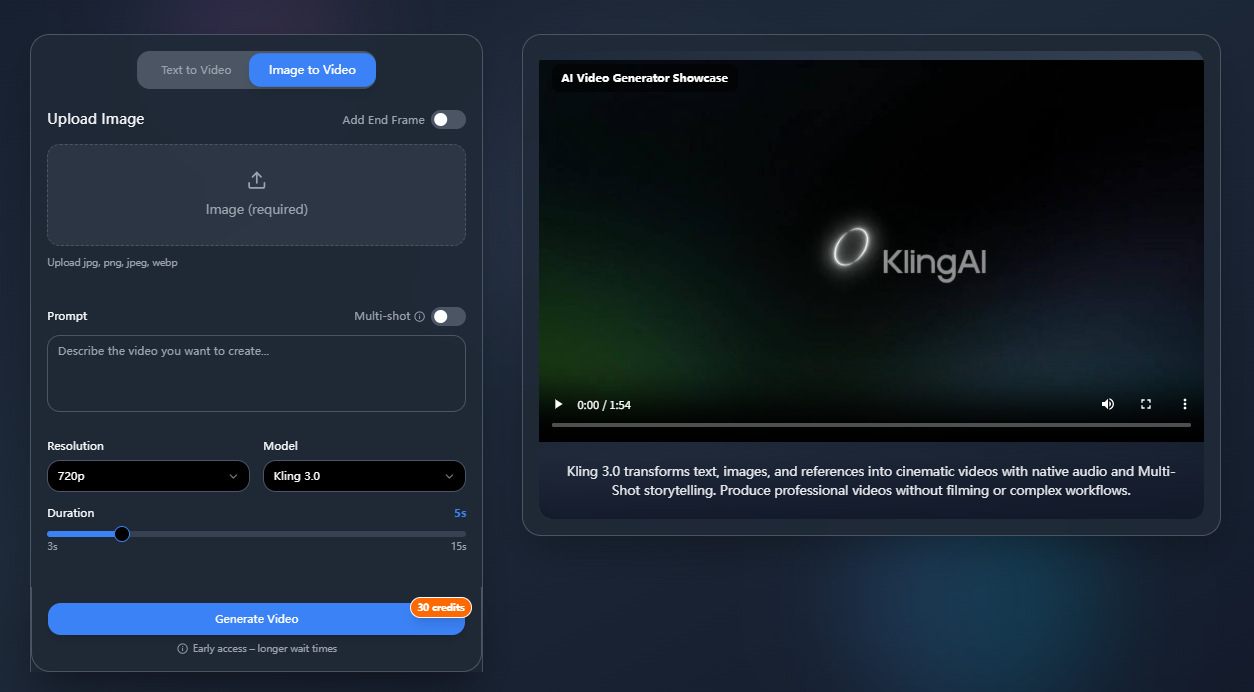The image size is (1254, 692).
Task: Select Image to Video tab
Action: click(x=312, y=70)
